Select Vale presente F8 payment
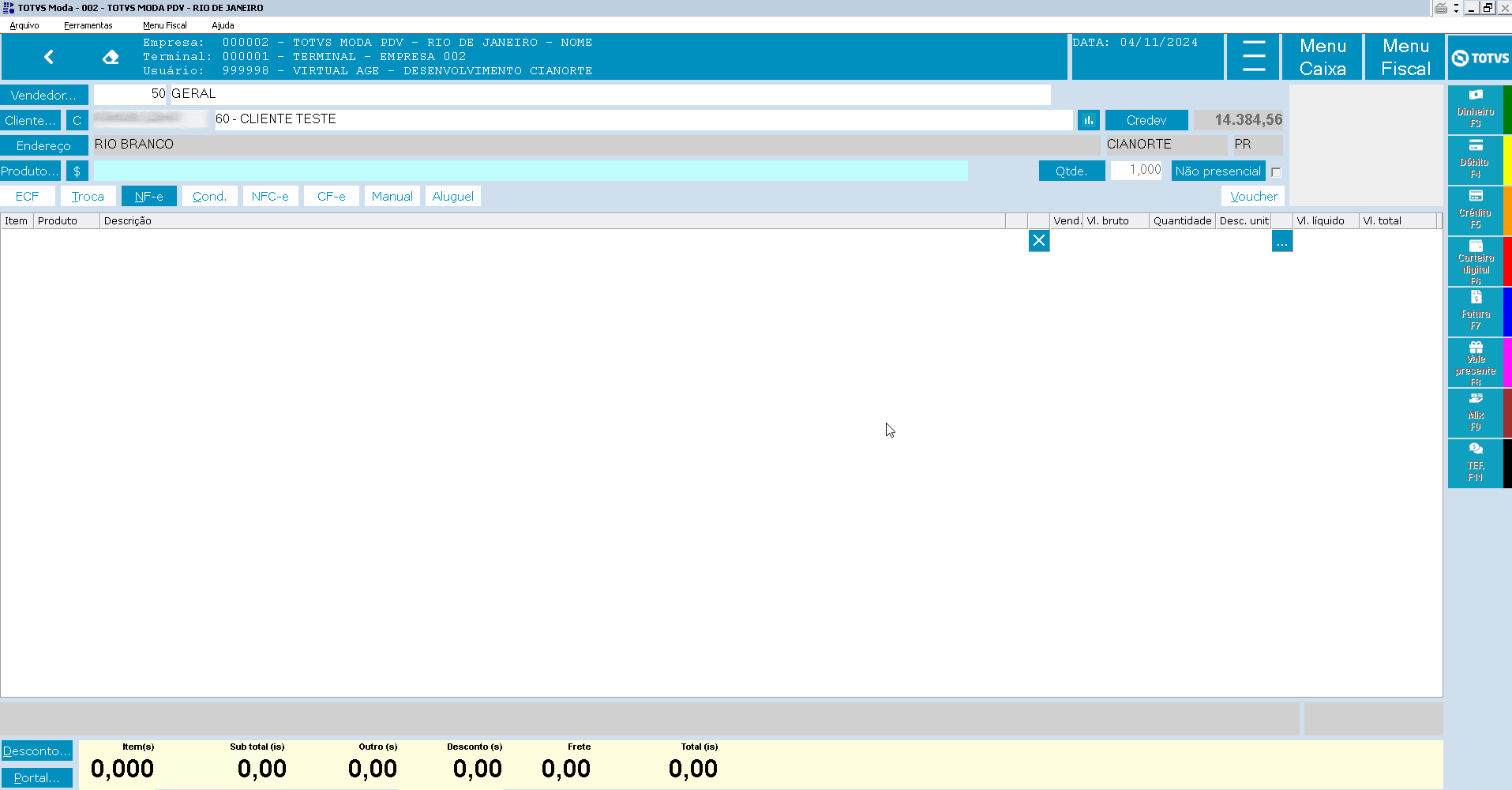Screen dimensions: 1512x790 (1475, 362)
